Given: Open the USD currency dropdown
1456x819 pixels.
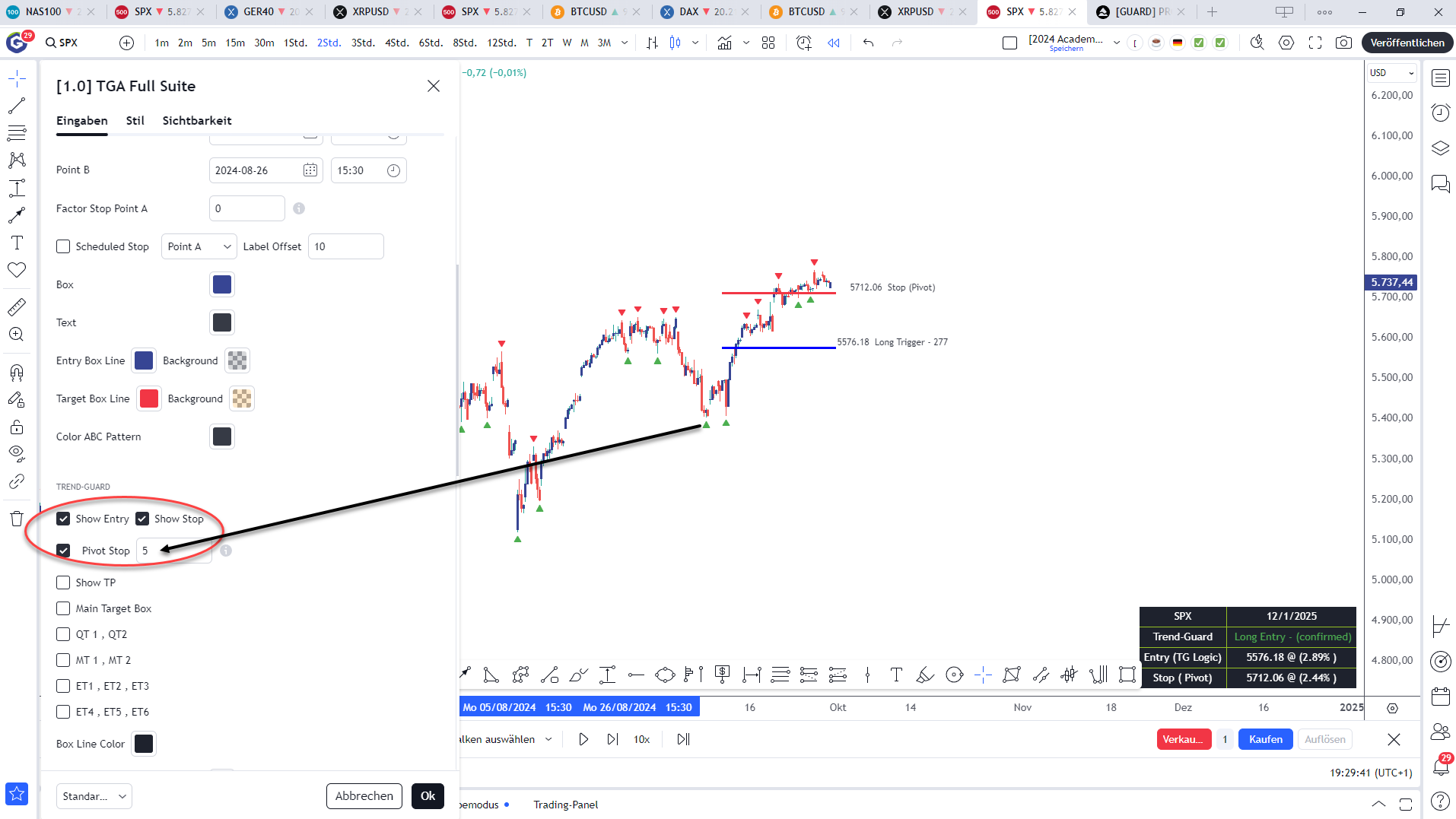Looking at the screenshot, I should coord(1391,73).
